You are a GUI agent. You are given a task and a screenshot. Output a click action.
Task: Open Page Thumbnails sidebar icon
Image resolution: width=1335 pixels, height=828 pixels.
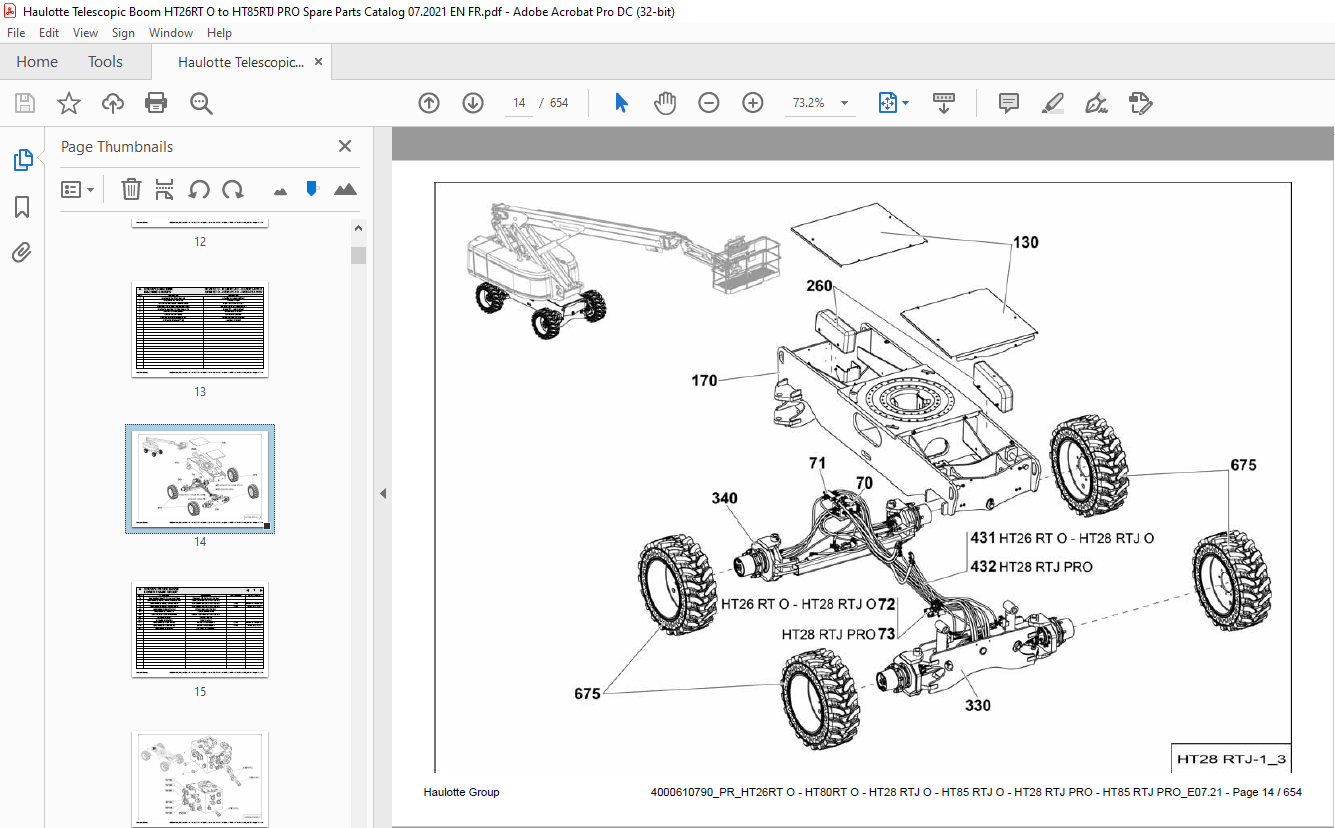(22, 160)
